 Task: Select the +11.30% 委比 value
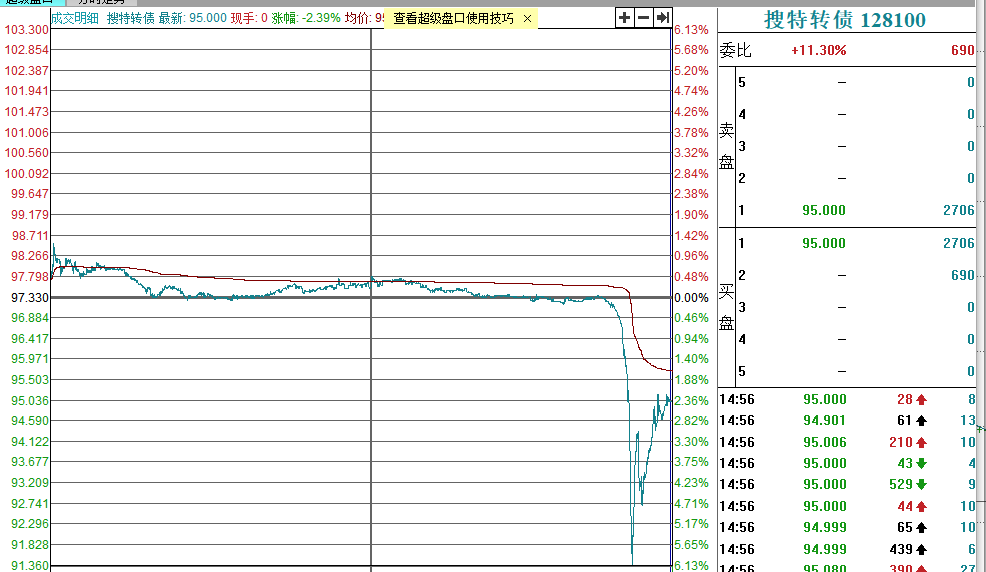[x=818, y=50]
